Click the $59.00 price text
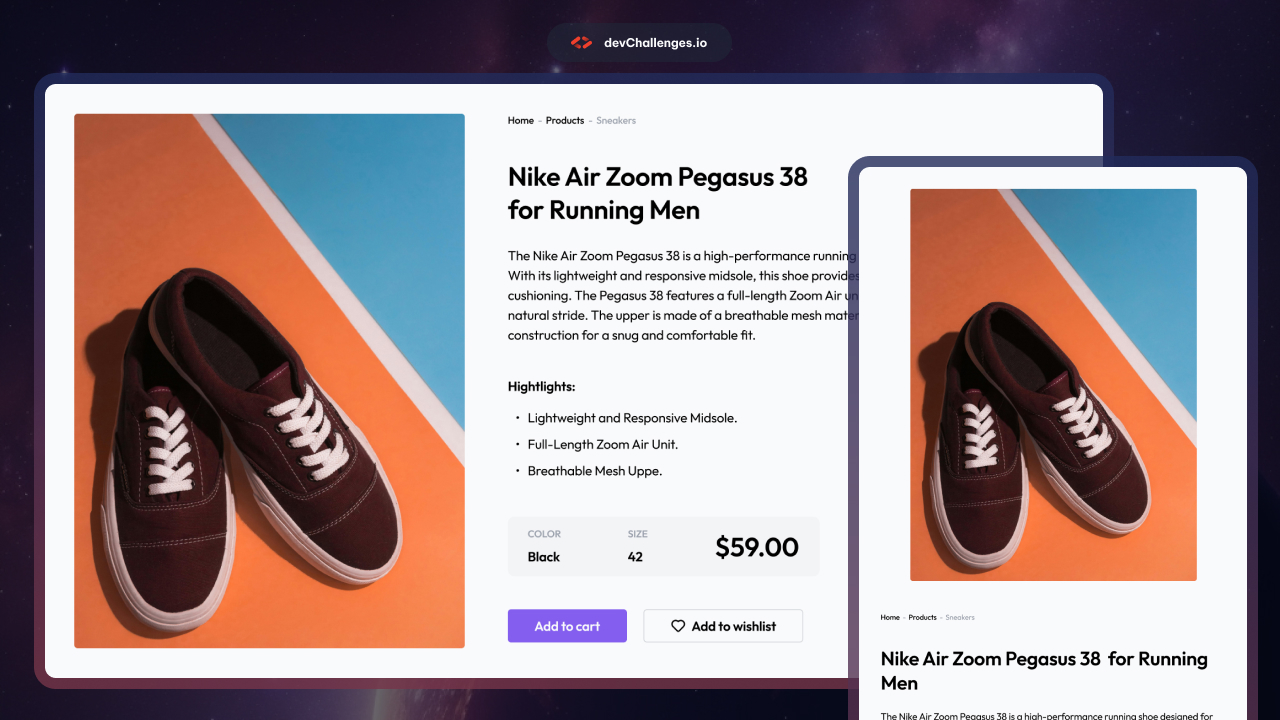 pos(757,547)
